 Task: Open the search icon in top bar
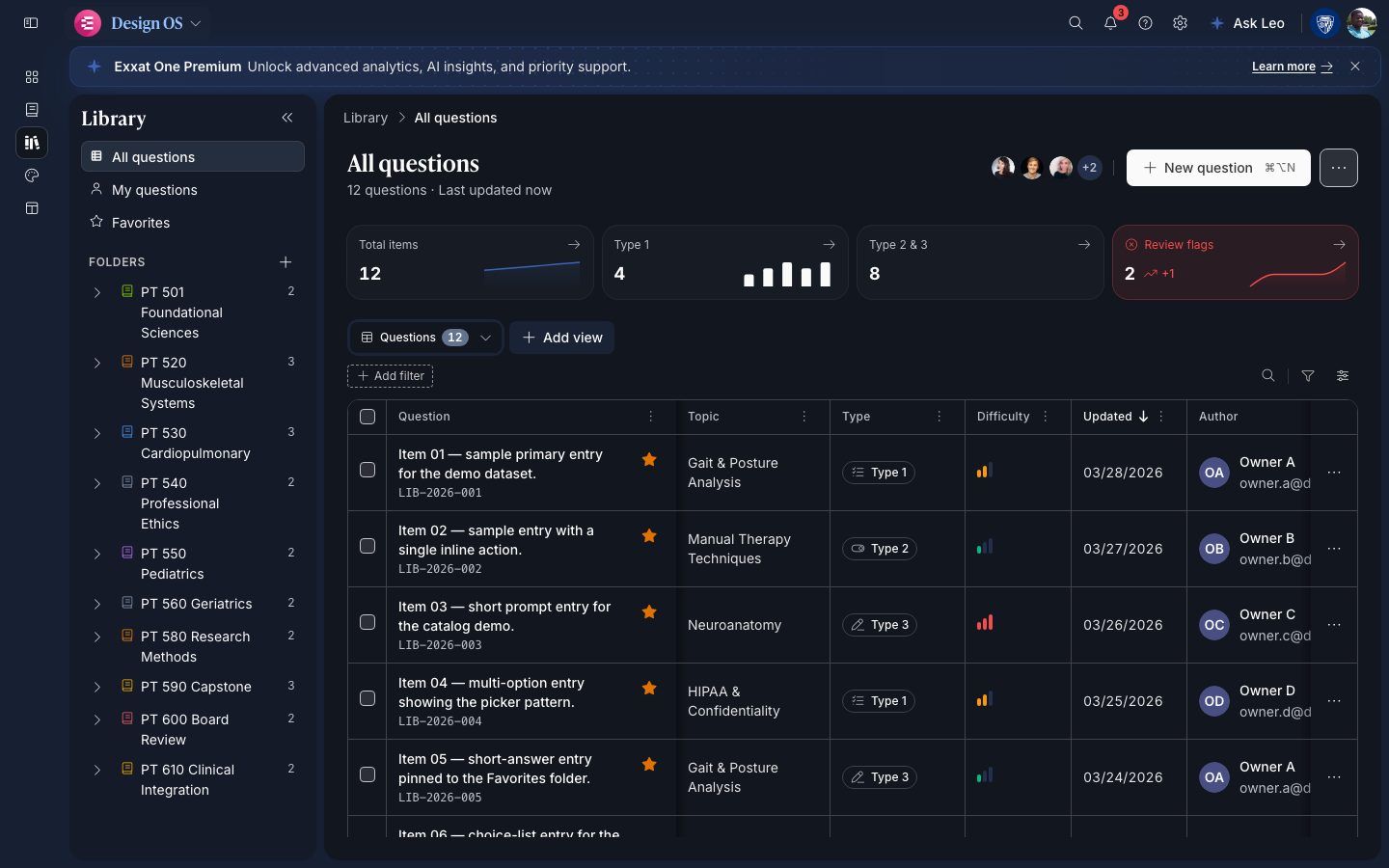(x=1076, y=23)
